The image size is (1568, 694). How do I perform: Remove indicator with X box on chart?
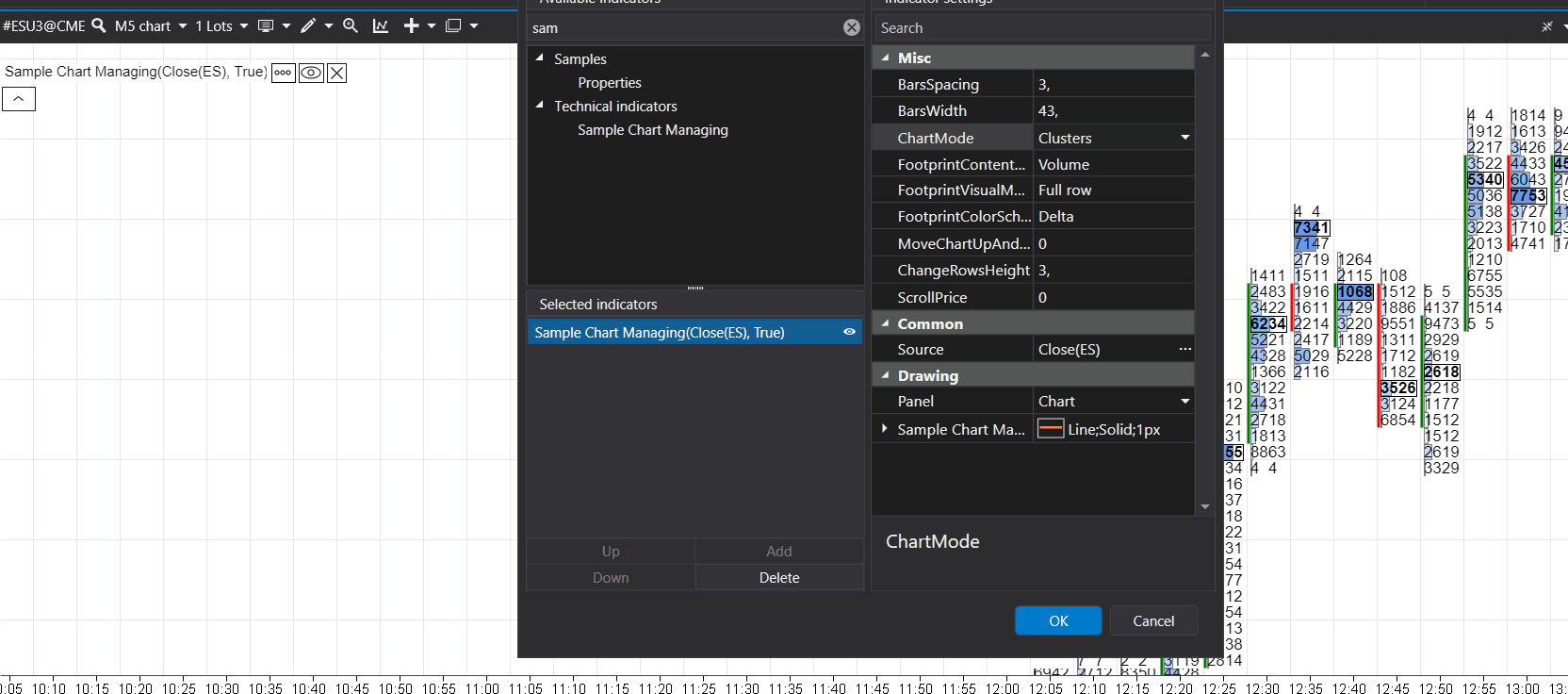pos(337,73)
